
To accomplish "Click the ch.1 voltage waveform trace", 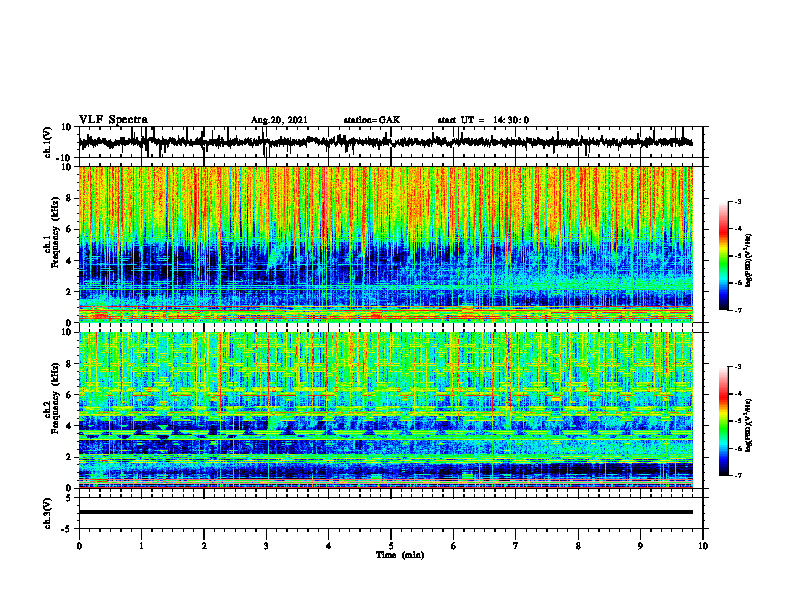I will click(385, 142).
